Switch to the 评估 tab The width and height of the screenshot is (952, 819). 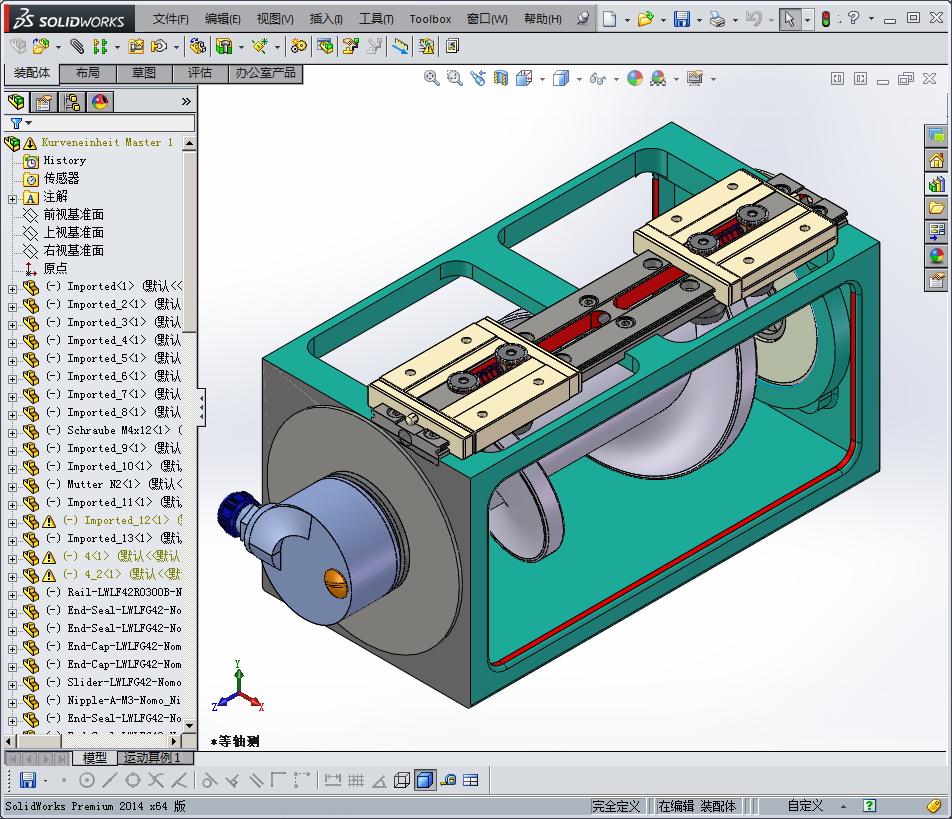click(200, 73)
